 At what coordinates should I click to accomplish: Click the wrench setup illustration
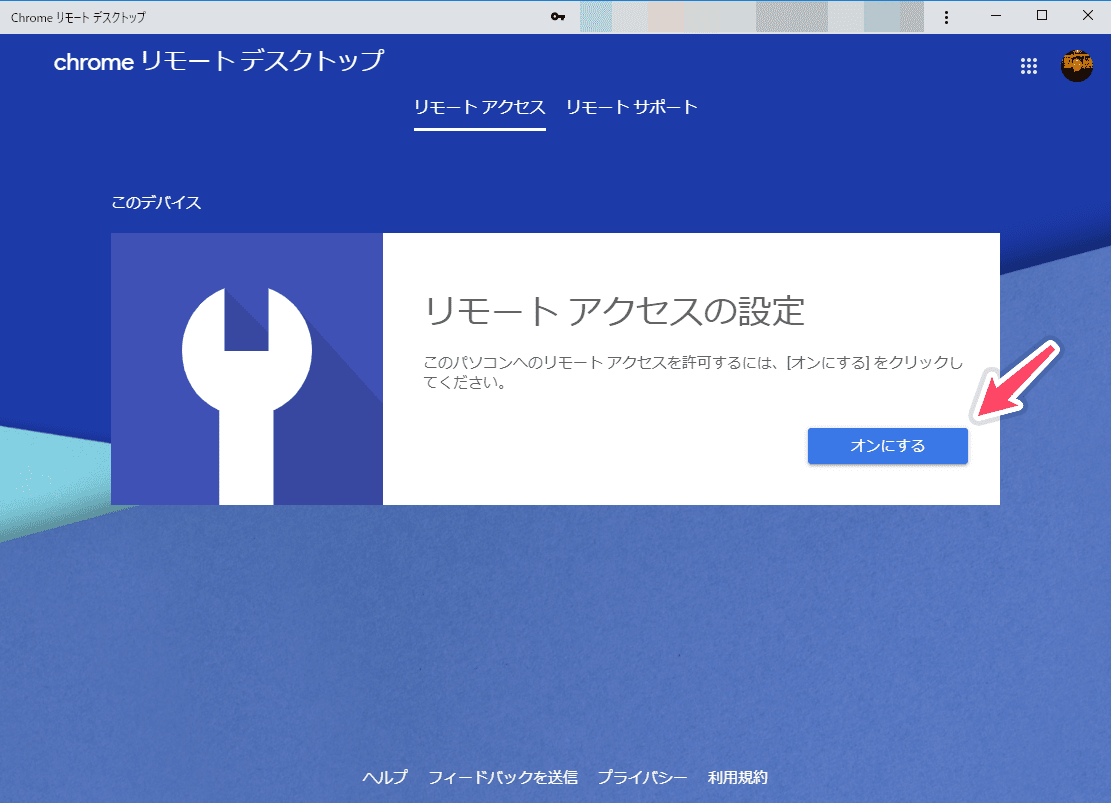[x=247, y=369]
